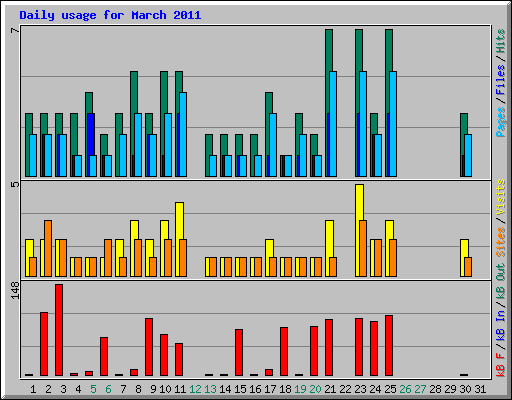512x400 pixels.
Task: Click the red kB bar for day 25
Action: click(x=389, y=346)
